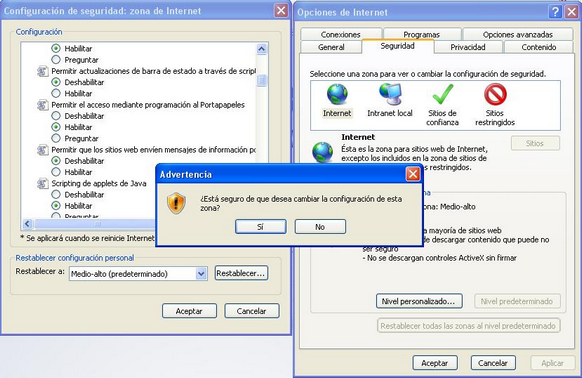Click script icon beside Permitir el acceso Portapapeles
This screenshot has width=582, height=378.
tap(42, 105)
